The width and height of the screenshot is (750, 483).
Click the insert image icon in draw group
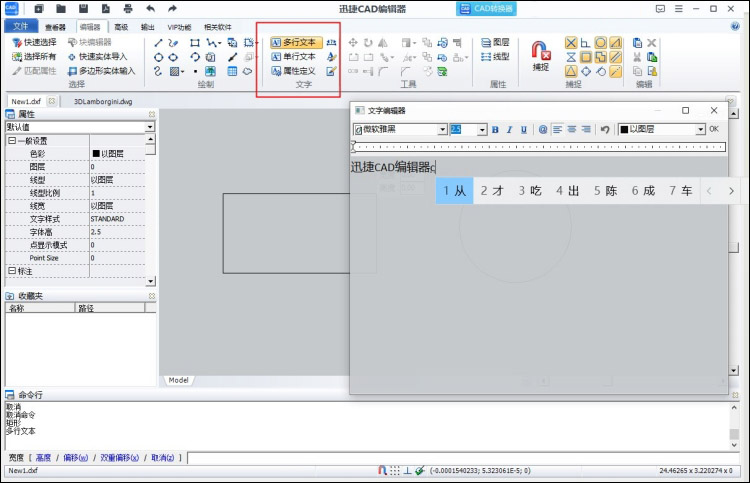coord(210,71)
